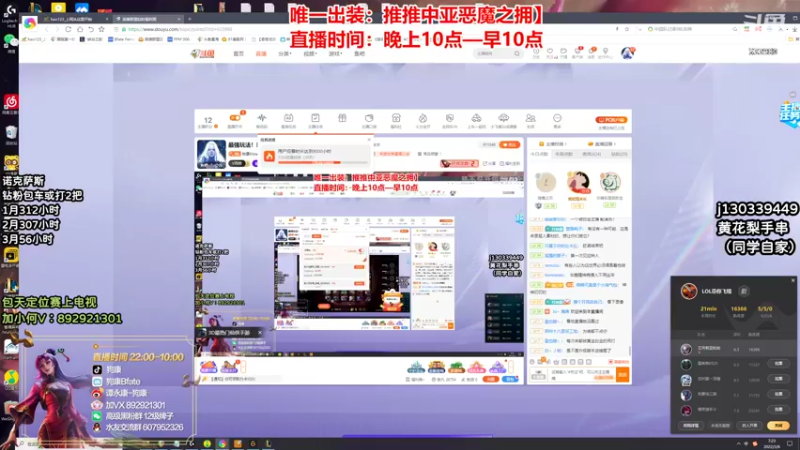
Task: Click the chat message input box
Action: click(582, 375)
